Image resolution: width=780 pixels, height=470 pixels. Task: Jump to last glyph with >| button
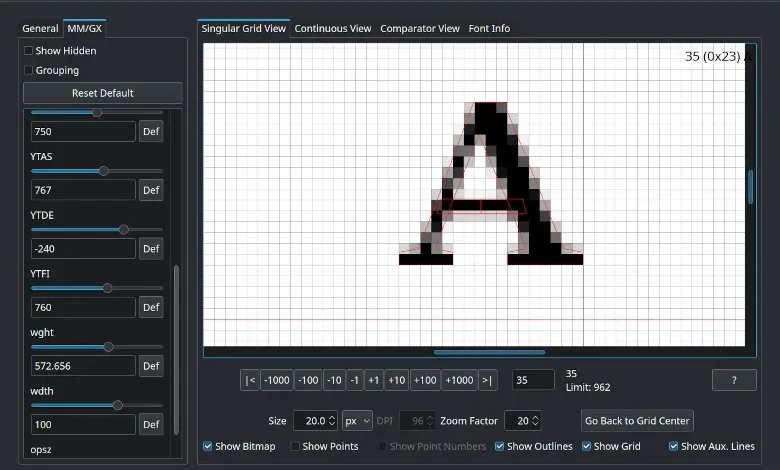click(x=488, y=380)
